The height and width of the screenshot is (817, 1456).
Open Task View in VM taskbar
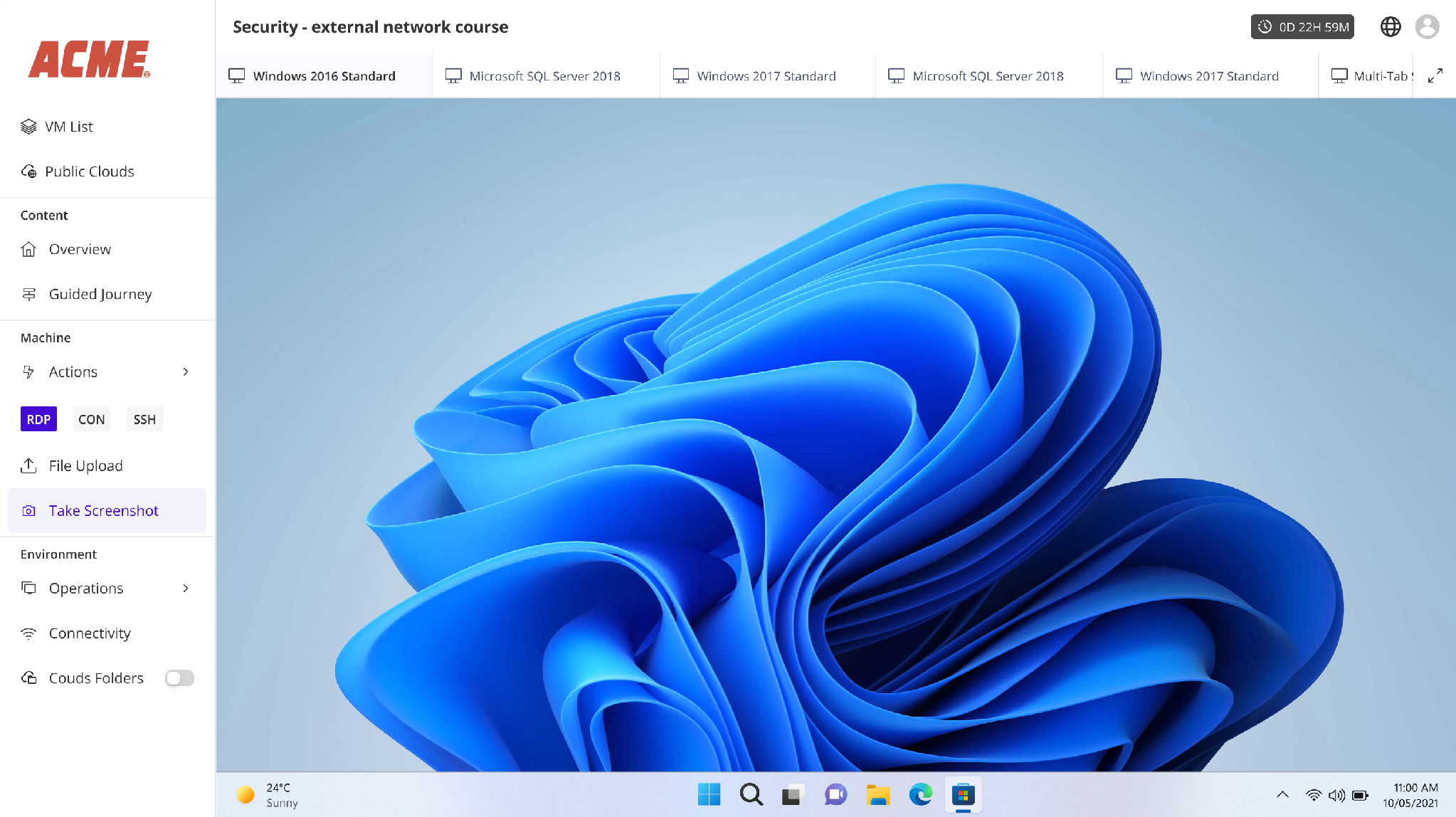(793, 794)
